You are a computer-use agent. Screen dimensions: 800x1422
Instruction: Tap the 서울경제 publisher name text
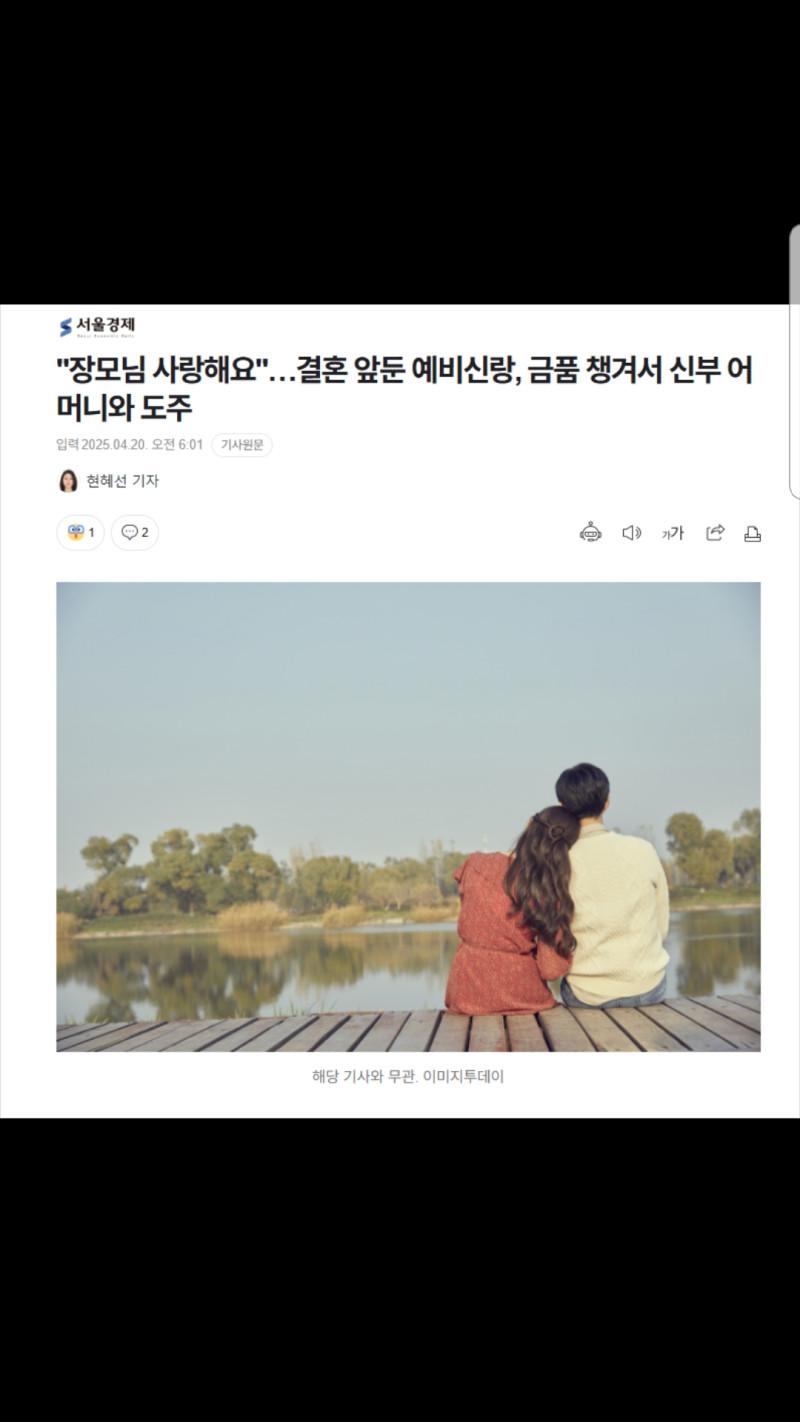click(106, 325)
